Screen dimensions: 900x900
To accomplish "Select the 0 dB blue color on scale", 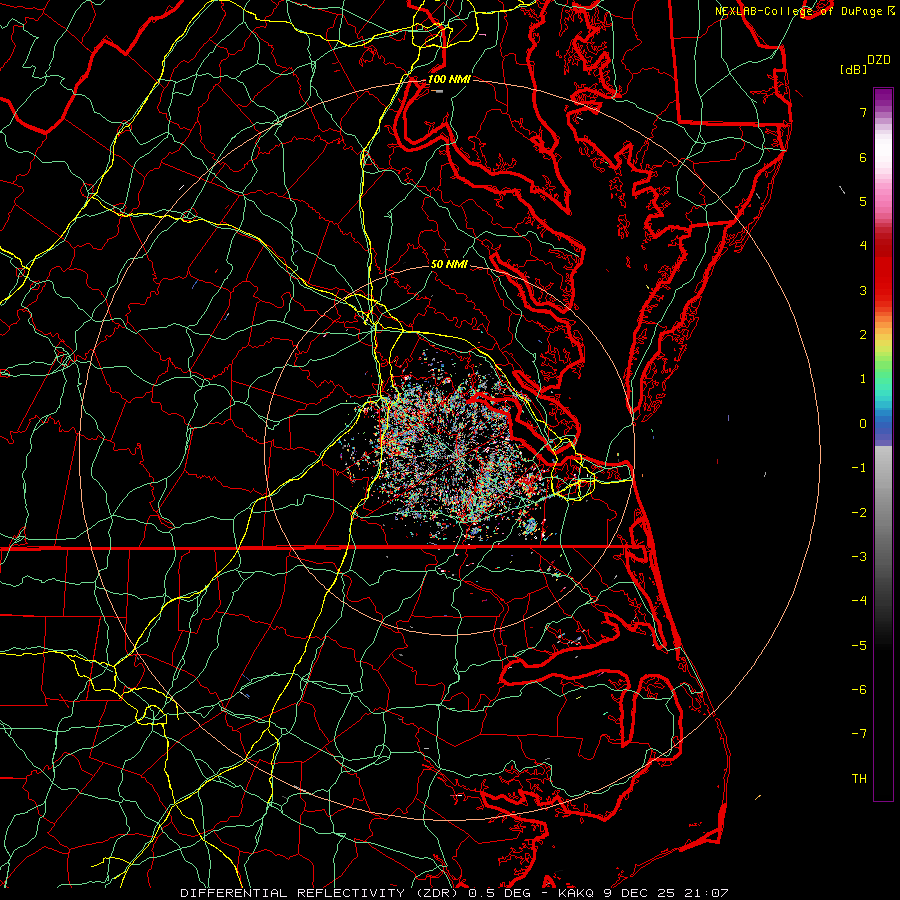I will click(883, 424).
